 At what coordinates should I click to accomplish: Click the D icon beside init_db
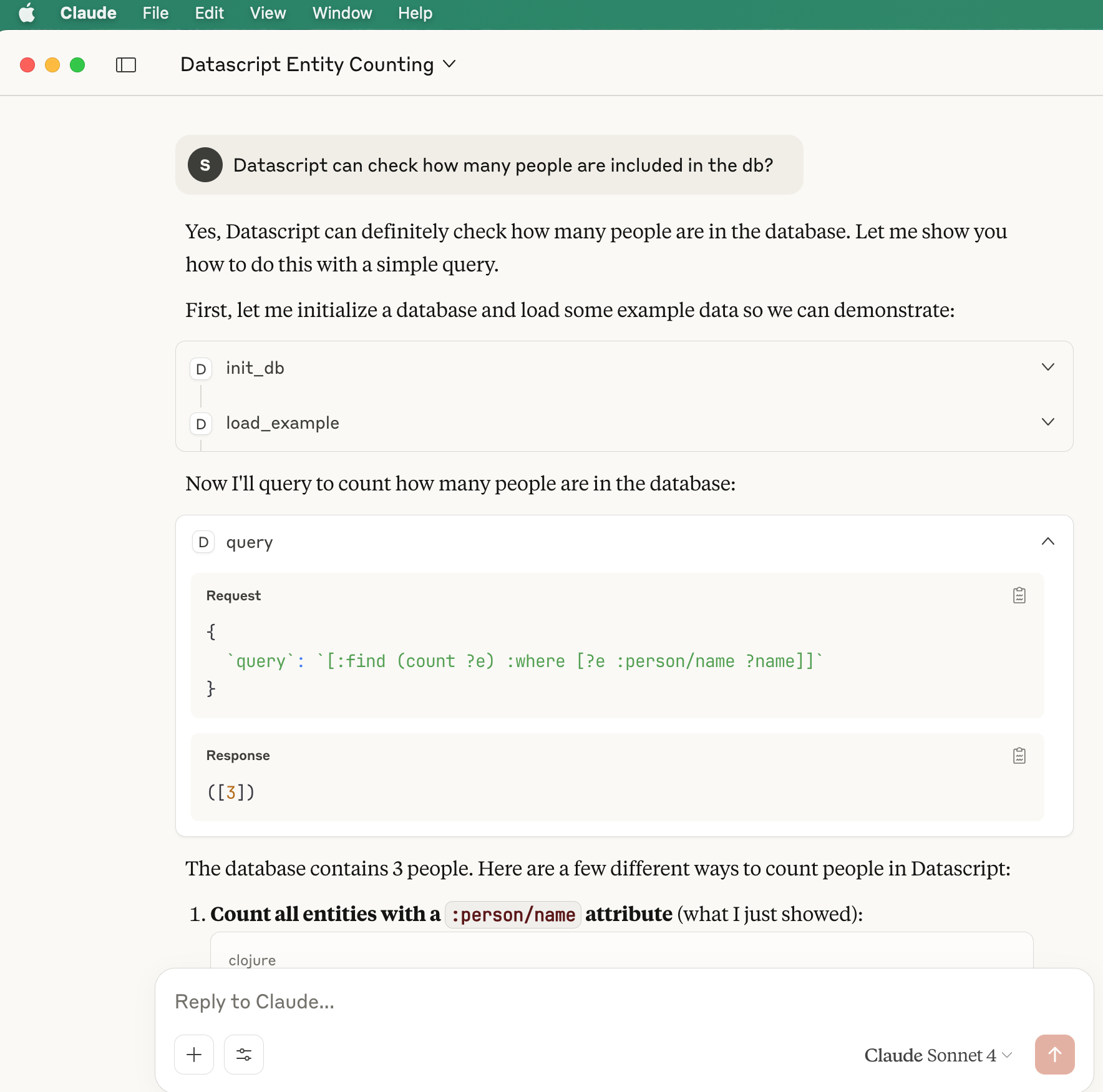(x=201, y=369)
